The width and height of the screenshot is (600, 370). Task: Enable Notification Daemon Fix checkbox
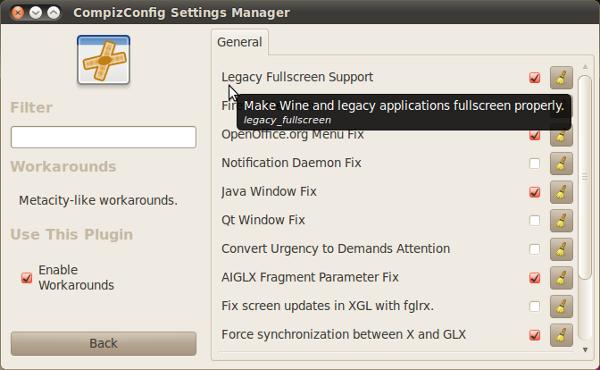coord(535,163)
